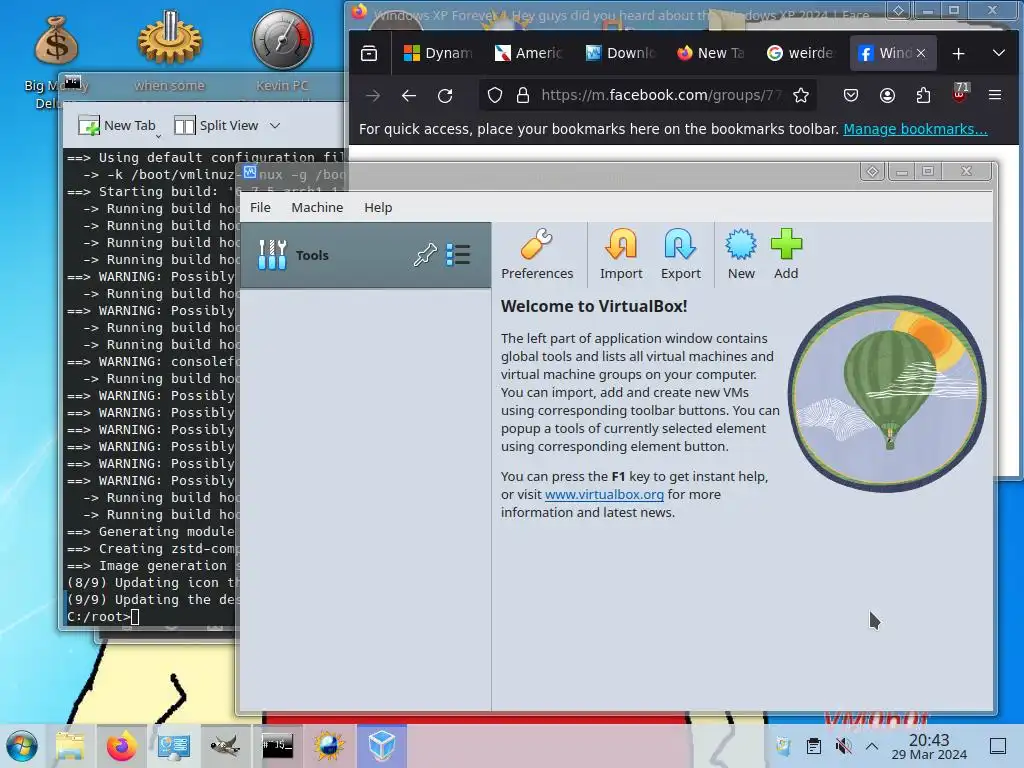Switch to the Americ... tab in Firefox
This screenshot has height=768, width=1024.
pyautogui.click(x=529, y=53)
